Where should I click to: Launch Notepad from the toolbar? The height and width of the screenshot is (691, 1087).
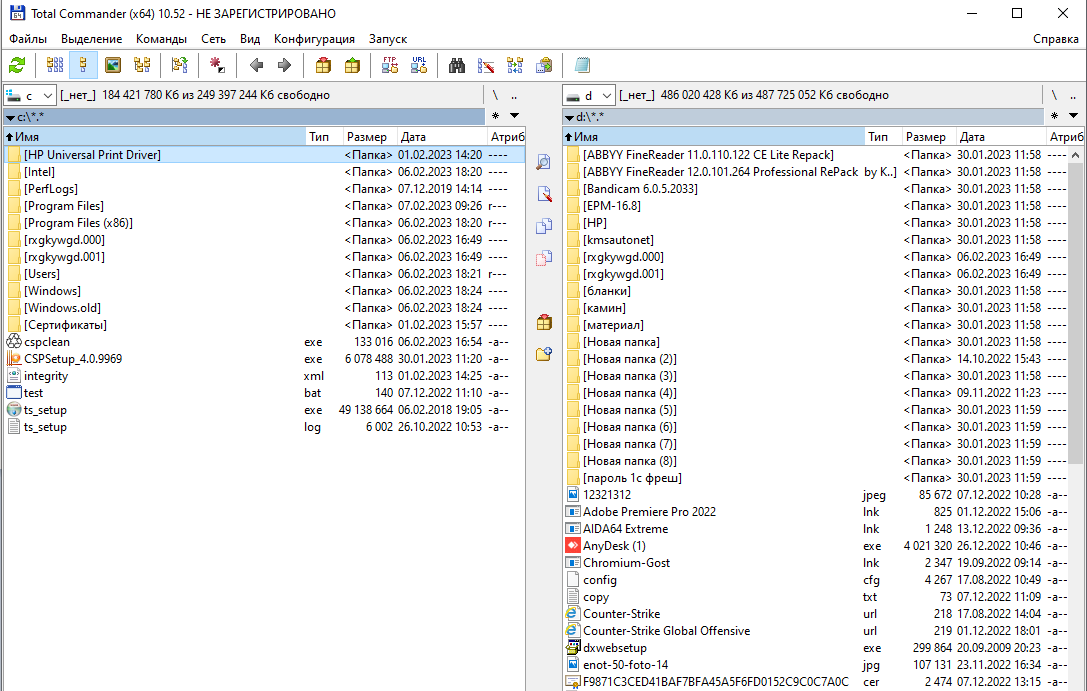(x=582, y=65)
